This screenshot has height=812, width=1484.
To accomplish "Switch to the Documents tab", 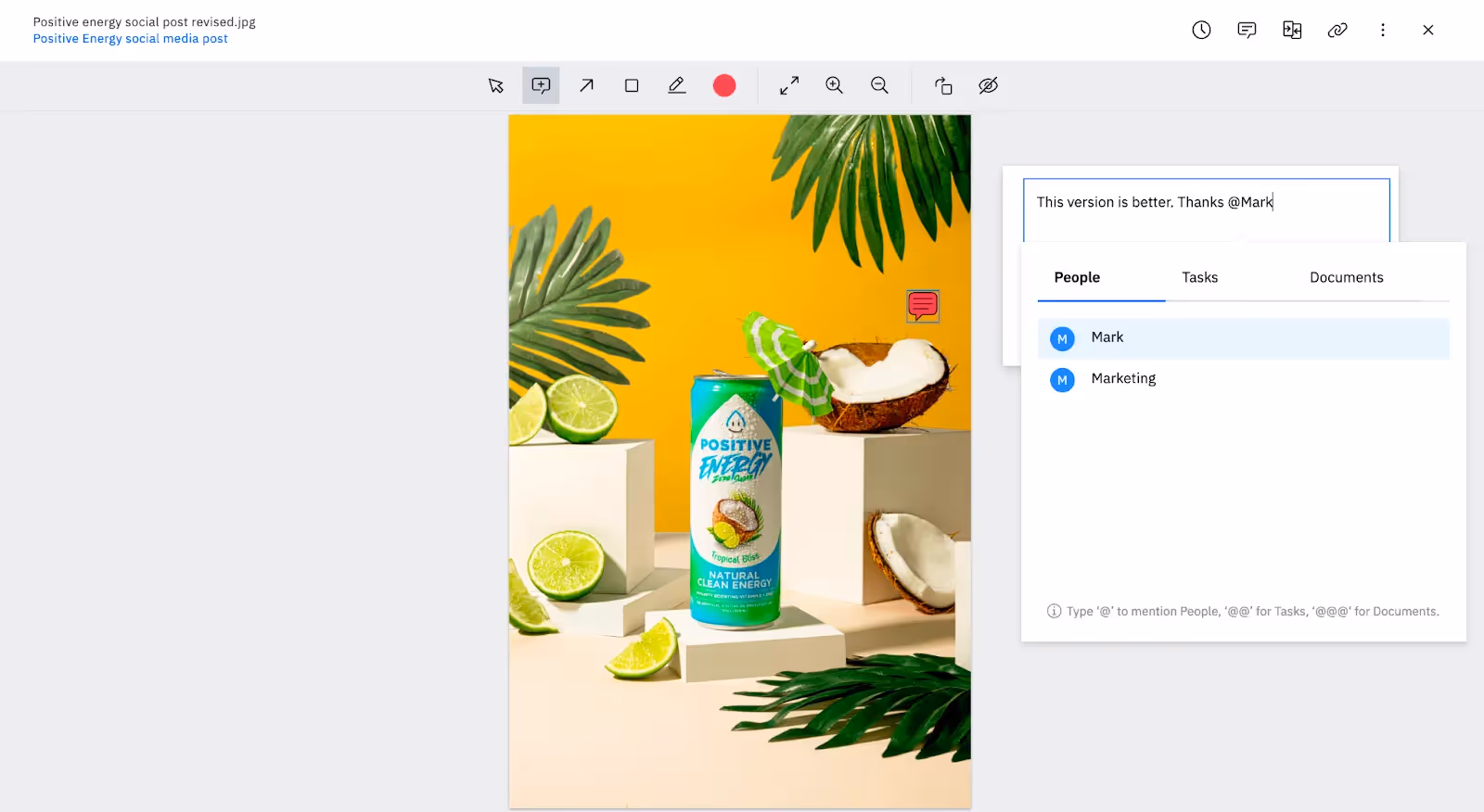I will pyautogui.click(x=1346, y=277).
